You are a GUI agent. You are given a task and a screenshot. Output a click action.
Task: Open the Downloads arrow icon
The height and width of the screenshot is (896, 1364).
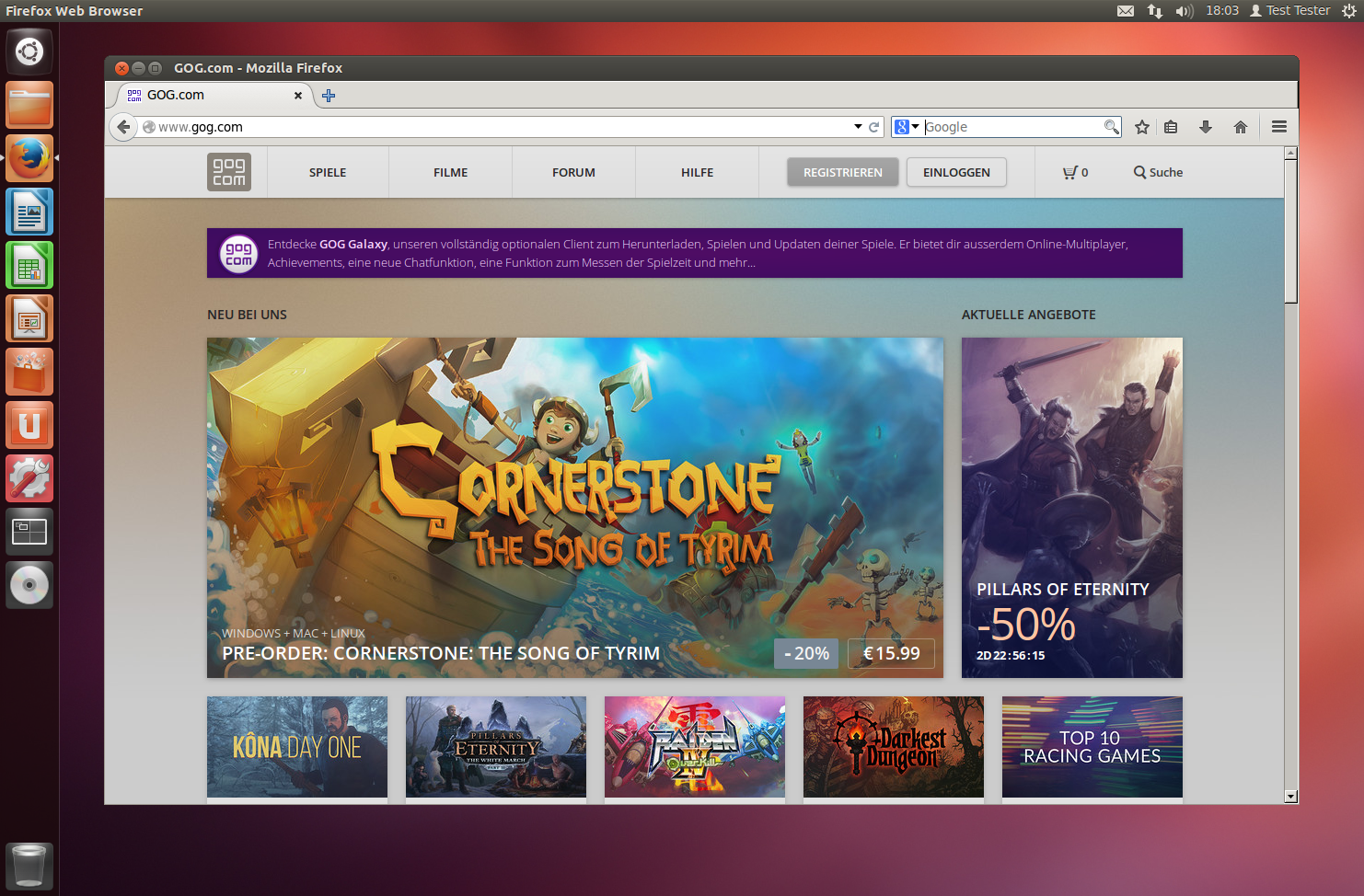[x=1206, y=127]
